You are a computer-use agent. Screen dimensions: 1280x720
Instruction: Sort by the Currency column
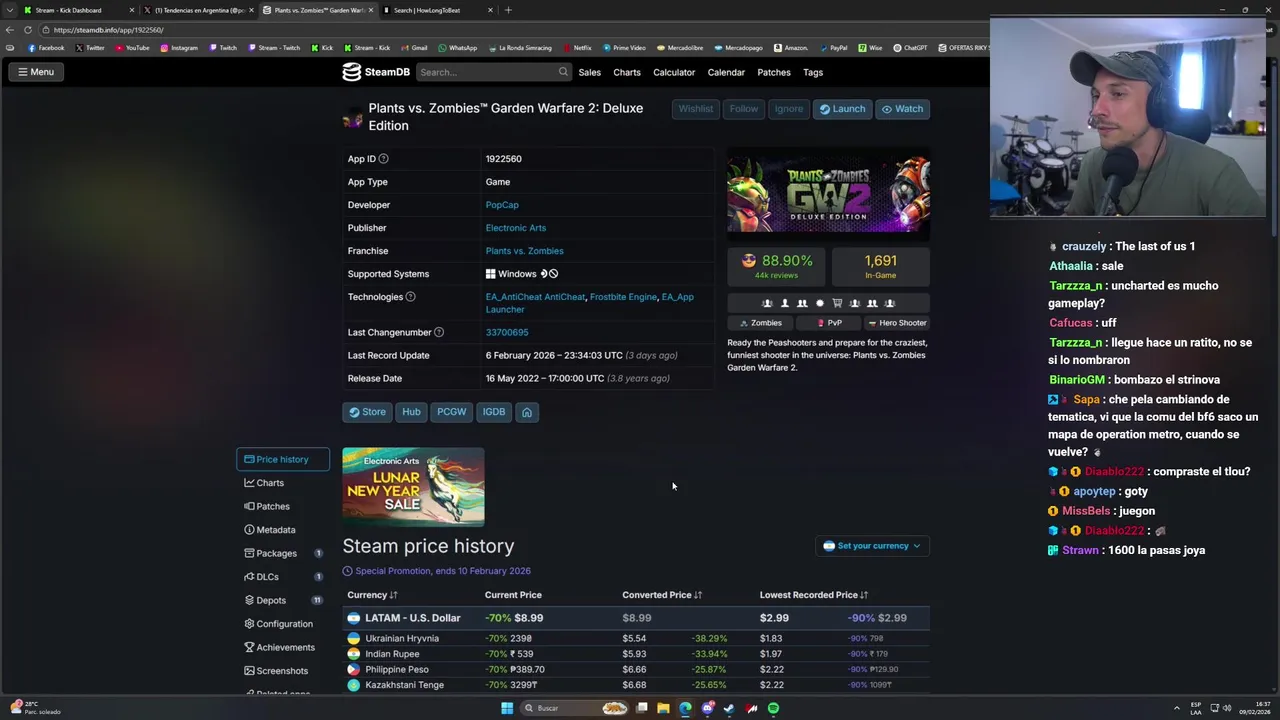tap(372, 595)
